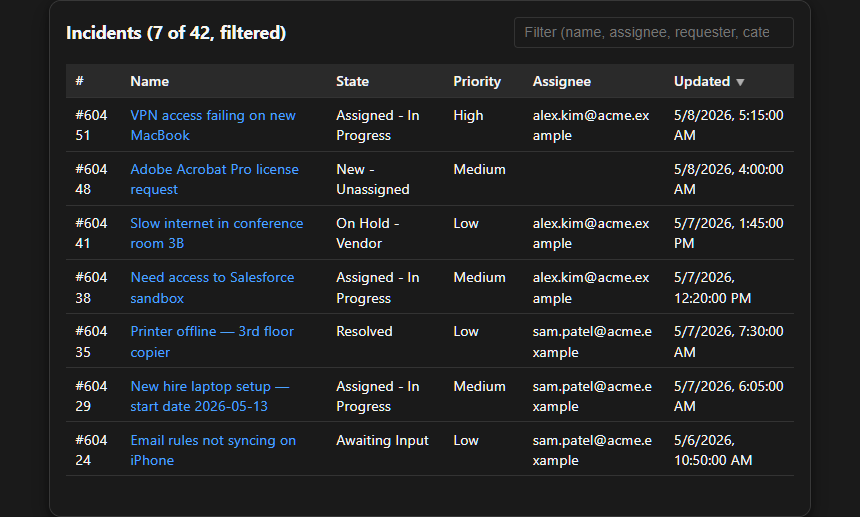Viewport: 860px width, 517px height.
Task: Click 5/8/2026, 5:15:00 AM timestamp
Action: [x=728, y=125]
